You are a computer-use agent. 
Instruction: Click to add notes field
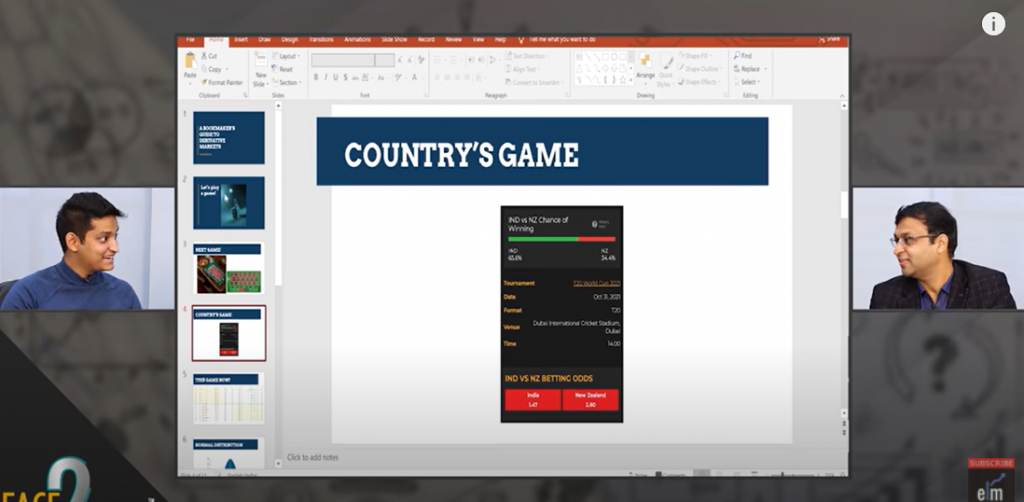[313, 458]
